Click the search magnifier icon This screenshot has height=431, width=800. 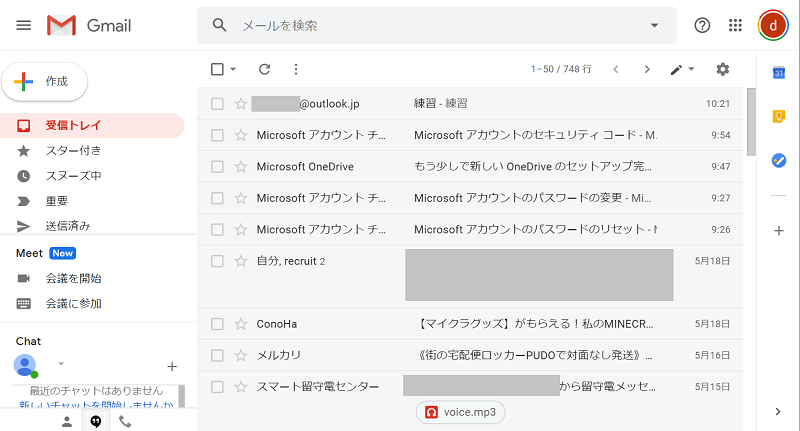pos(219,25)
